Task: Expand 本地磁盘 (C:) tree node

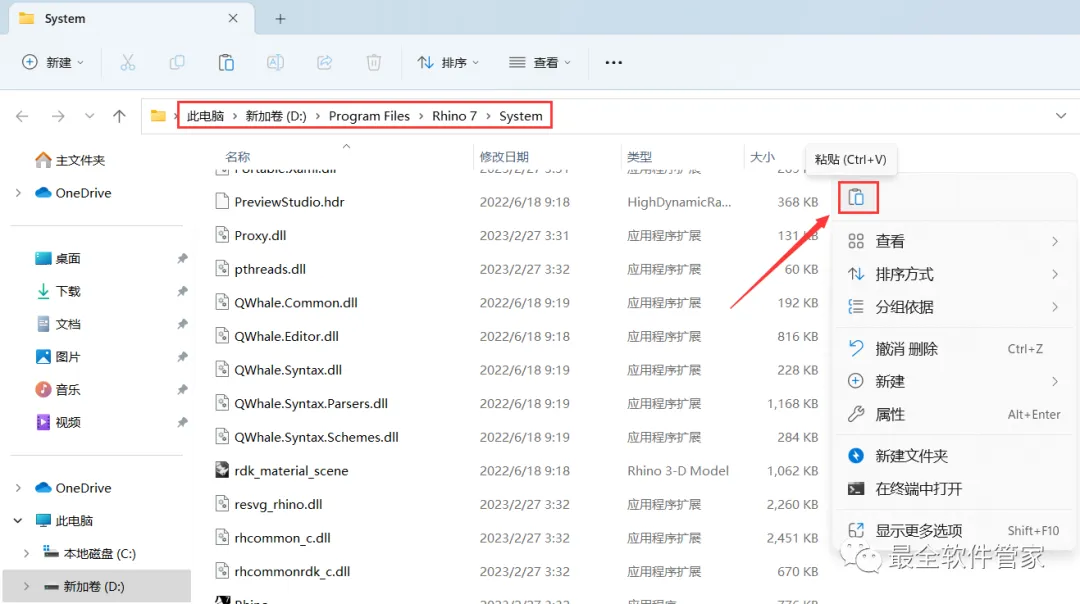Action: (26, 554)
